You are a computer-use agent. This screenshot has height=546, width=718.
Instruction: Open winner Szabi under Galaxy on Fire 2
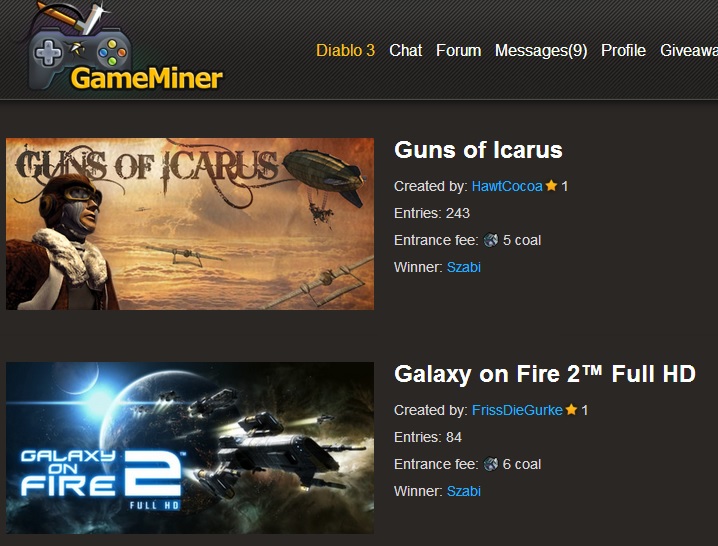(x=463, y=491)
